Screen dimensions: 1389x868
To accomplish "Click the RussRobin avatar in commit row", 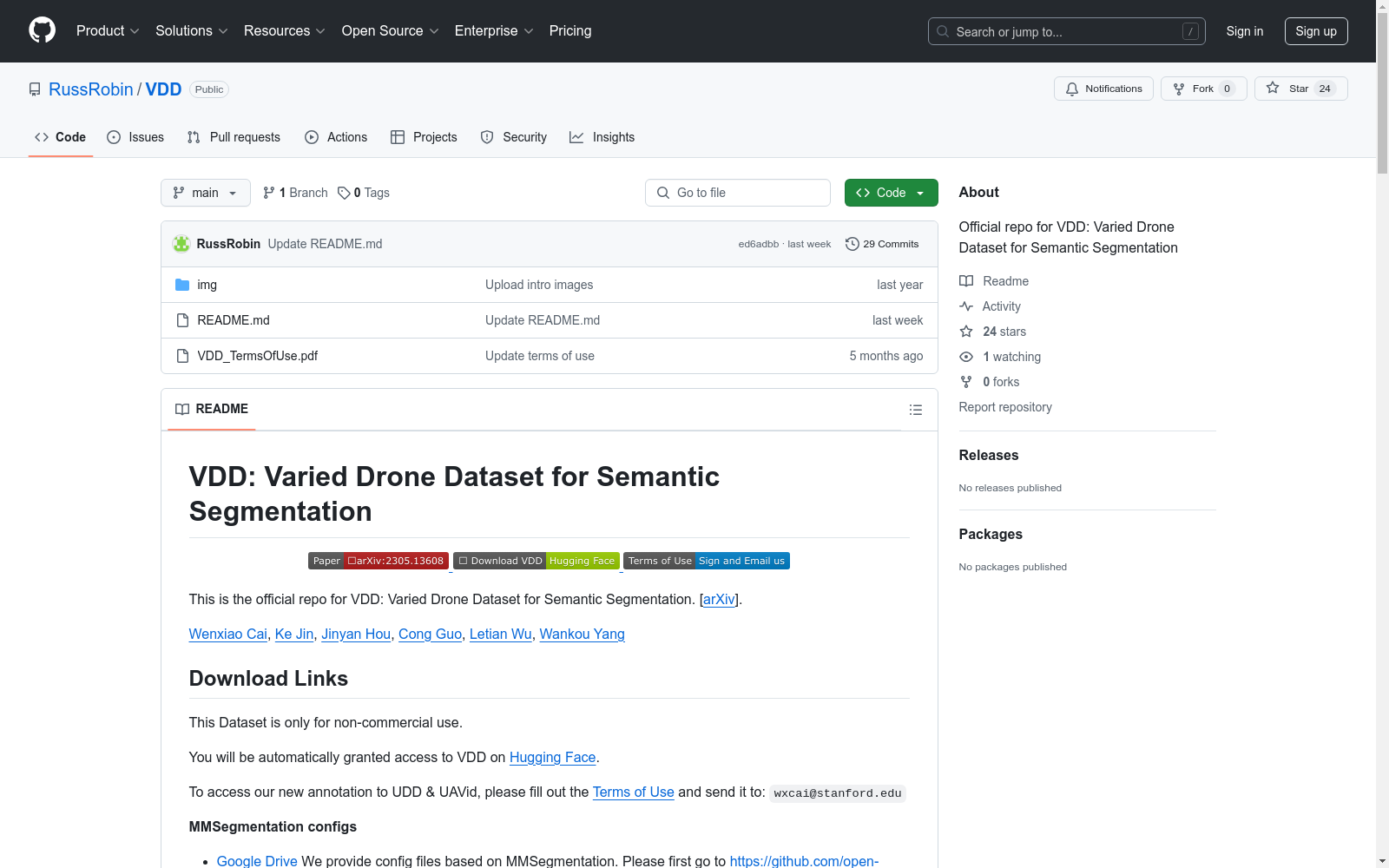I will 181,244.
